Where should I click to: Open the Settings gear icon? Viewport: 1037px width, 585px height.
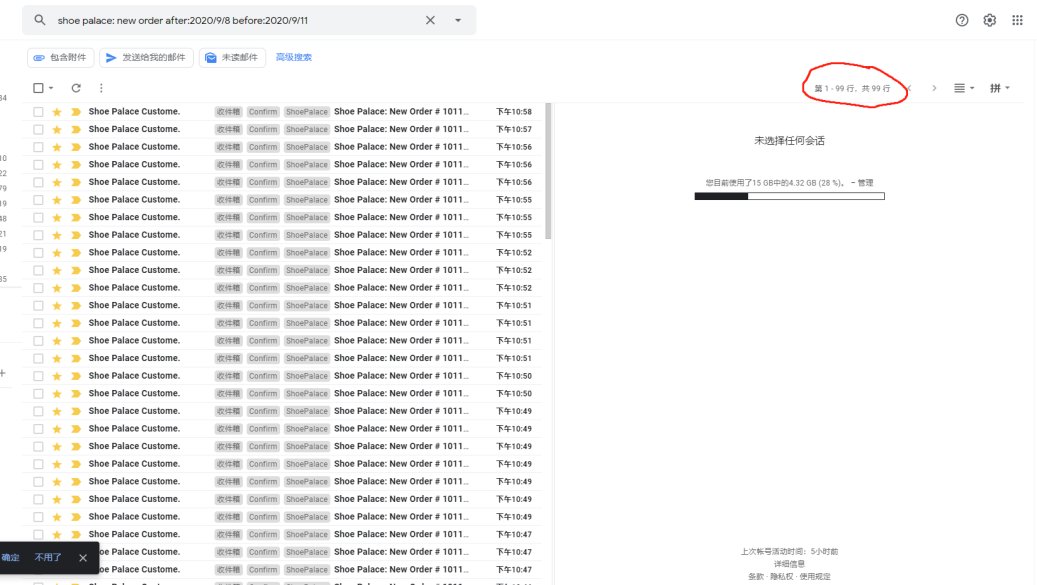pos(989,20)
